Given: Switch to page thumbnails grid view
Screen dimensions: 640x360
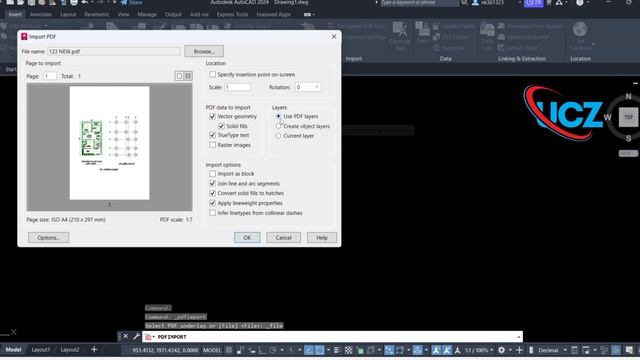Looking at the screenshot, I should click(188, 76).
